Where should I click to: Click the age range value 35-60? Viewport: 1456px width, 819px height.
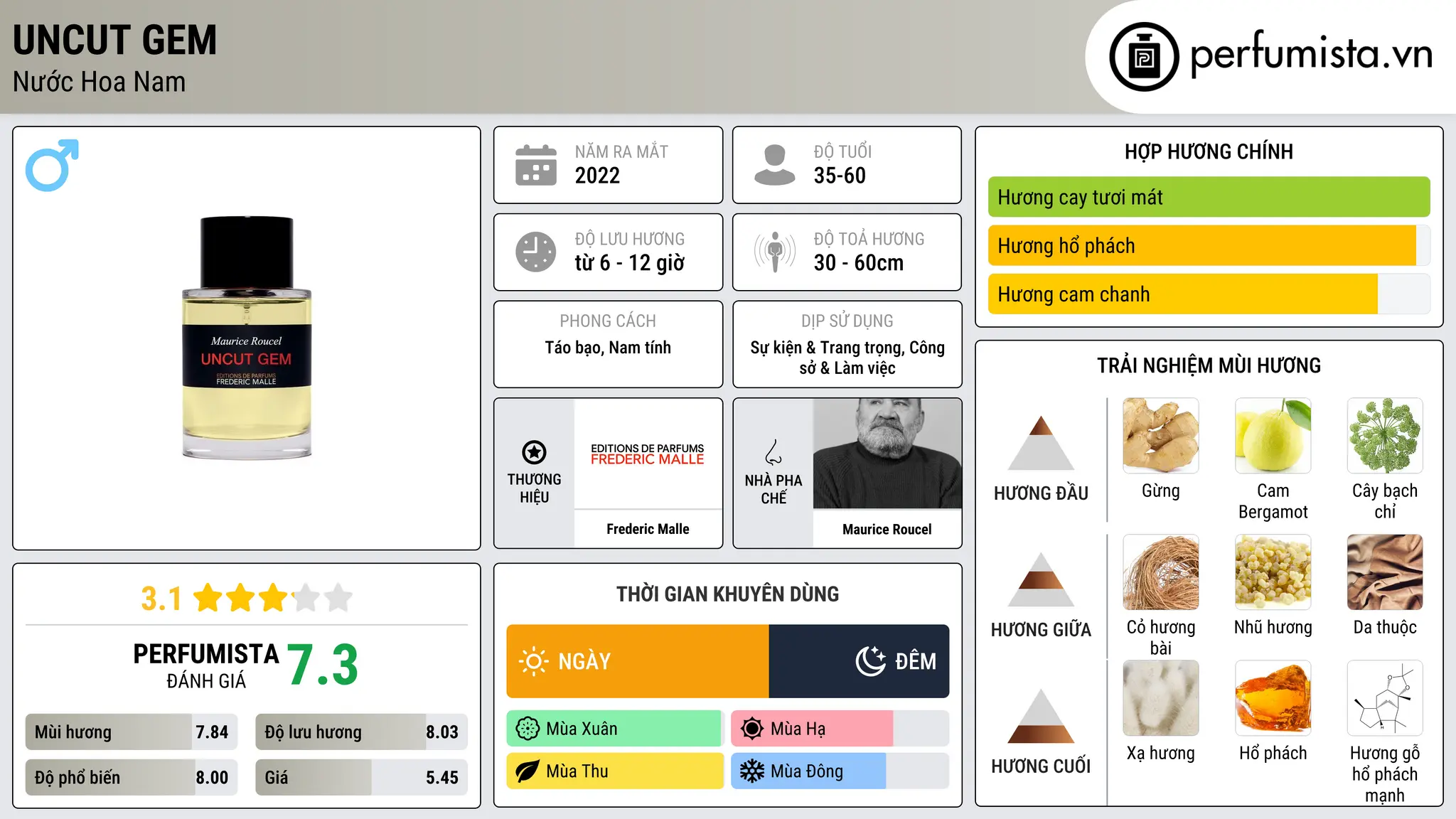click(840, 176)
